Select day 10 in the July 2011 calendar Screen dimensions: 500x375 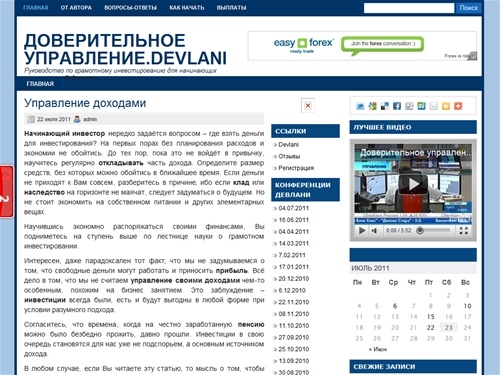click(x=467, y=306)
